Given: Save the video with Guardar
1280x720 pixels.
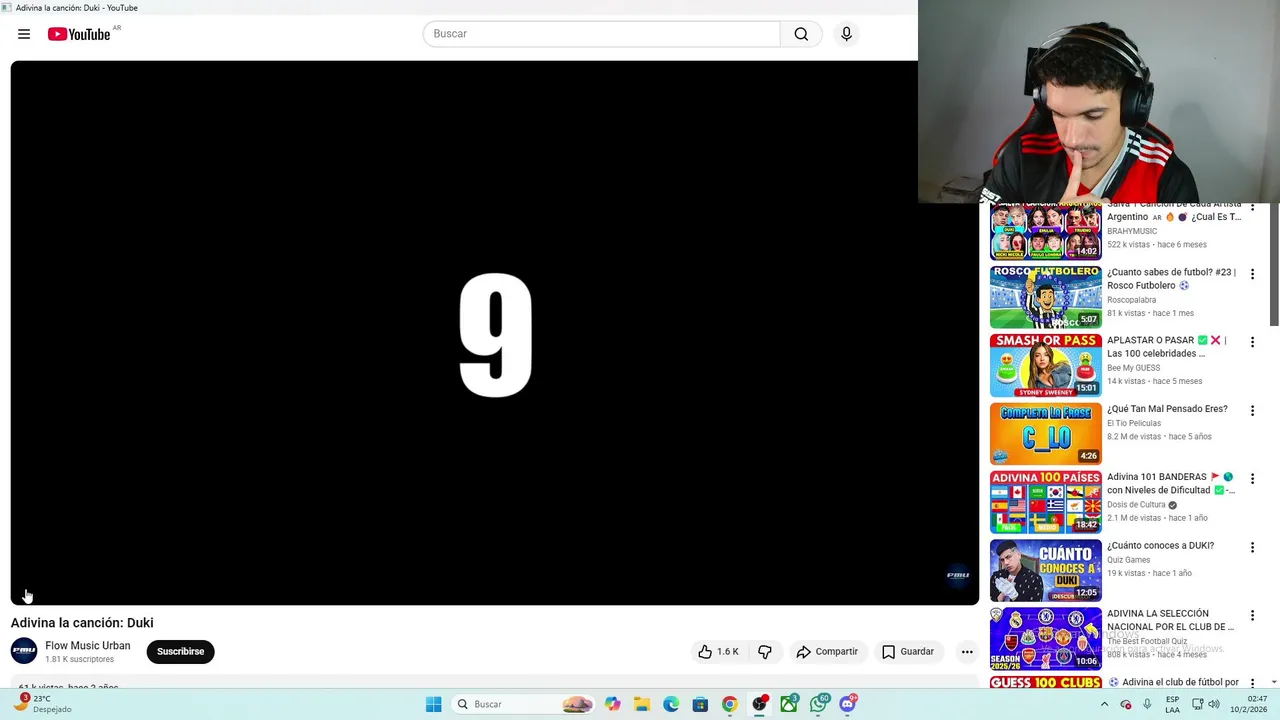Looking at the screenshot, I should [x=908, y=652].
